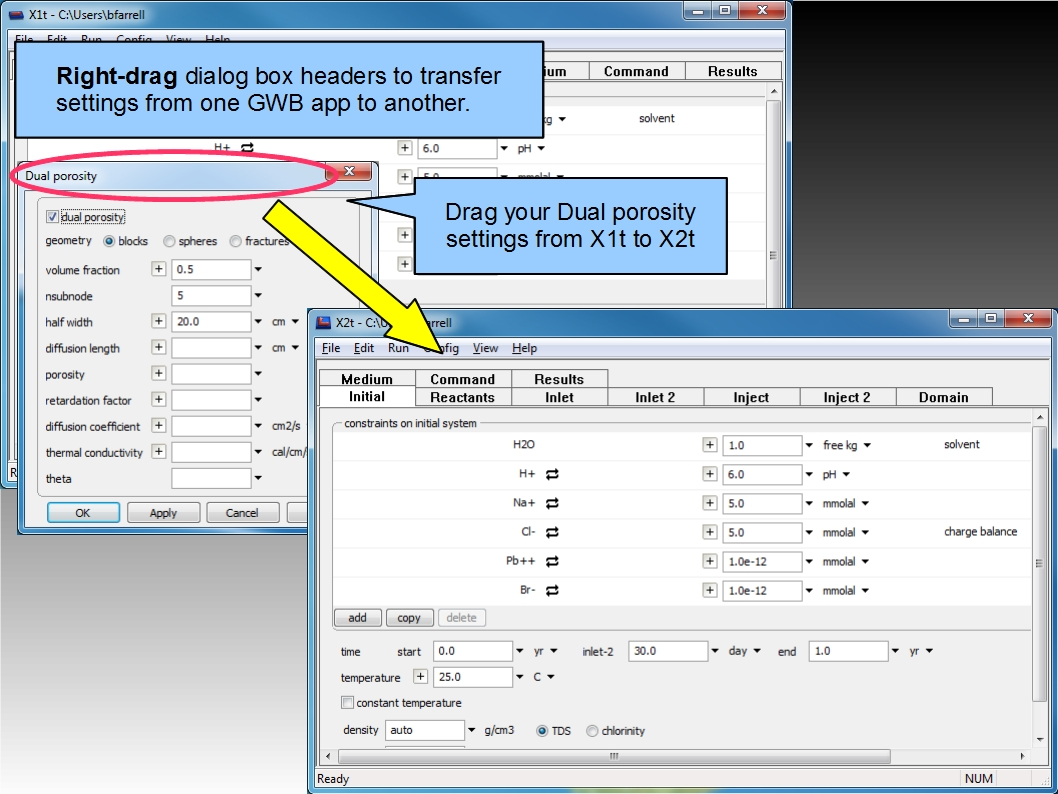Click the plus button for Pb++ row in X2t

709,561
